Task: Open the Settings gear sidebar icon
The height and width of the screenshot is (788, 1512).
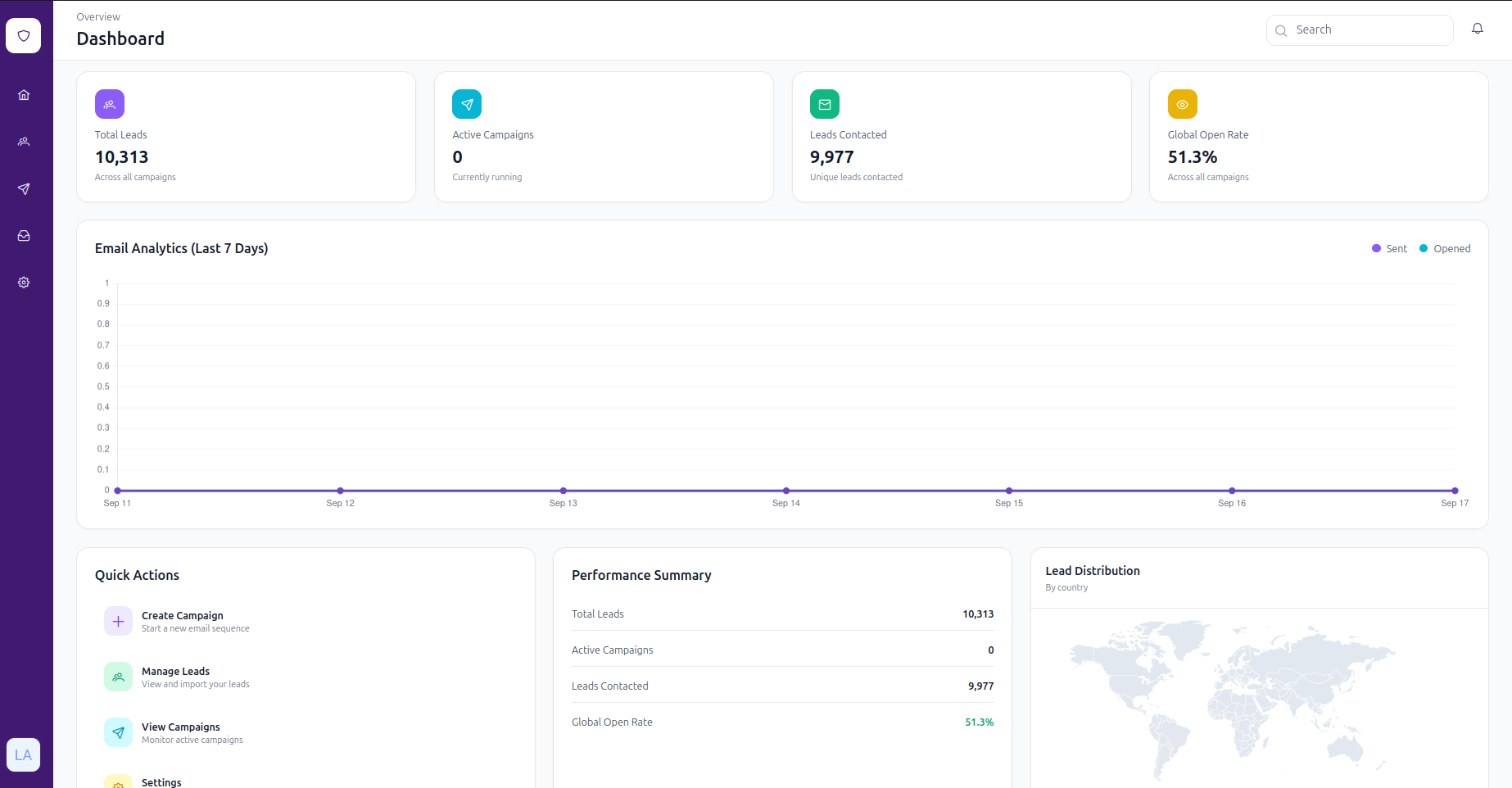Action: pyautogui.click(x=24, y=283)
